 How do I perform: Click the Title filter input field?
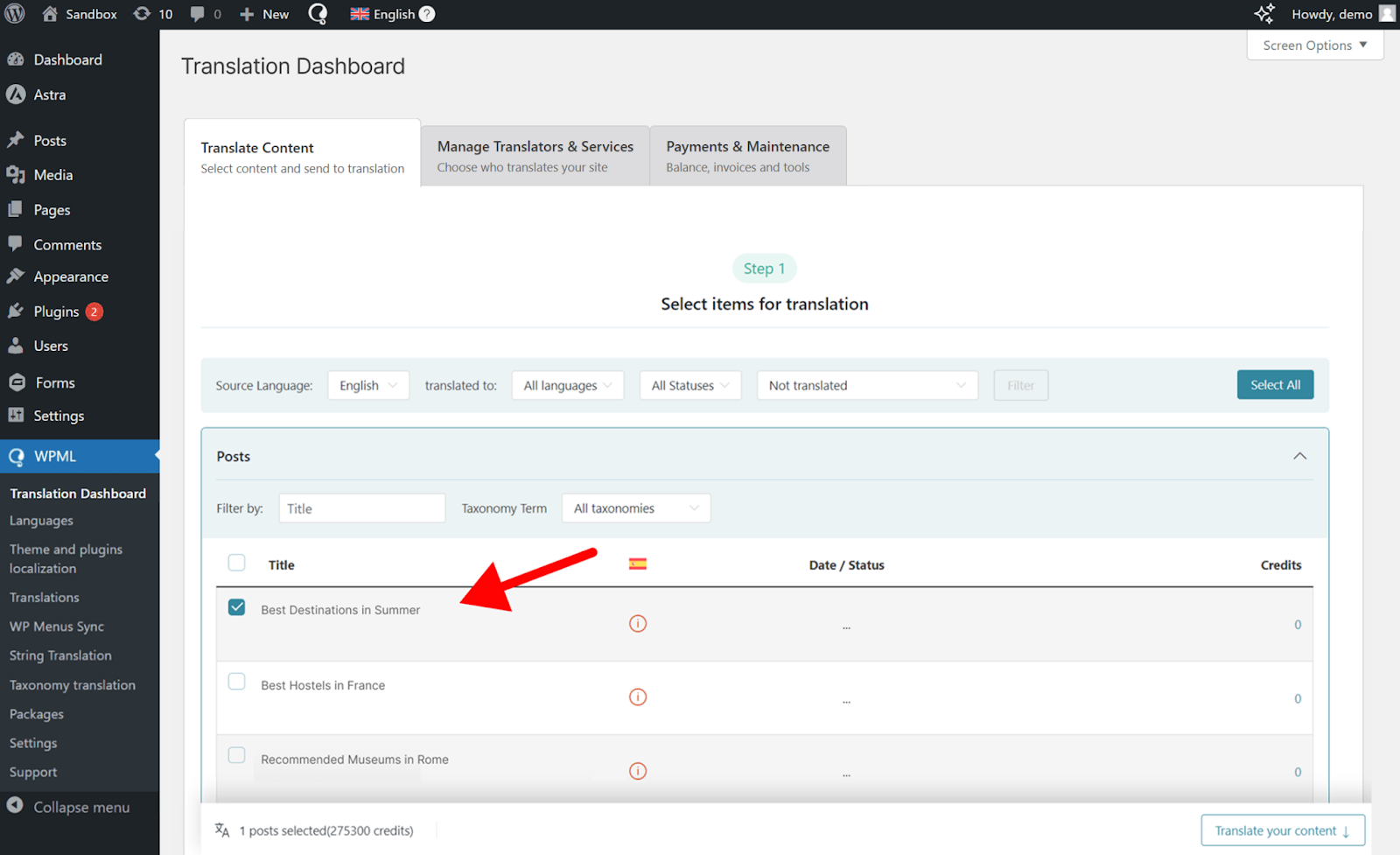point(362,508)
